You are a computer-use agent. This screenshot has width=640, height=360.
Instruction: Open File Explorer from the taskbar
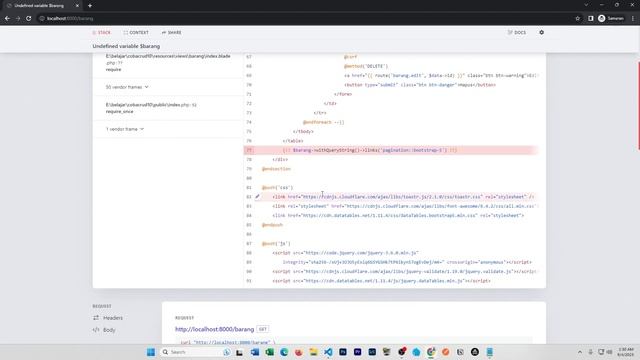click(x=313, y=352)
